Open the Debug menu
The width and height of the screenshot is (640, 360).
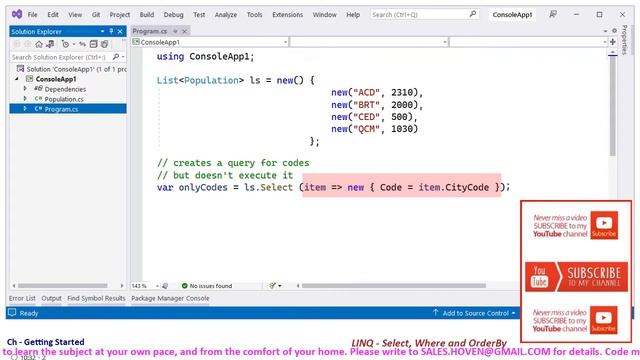173,14
